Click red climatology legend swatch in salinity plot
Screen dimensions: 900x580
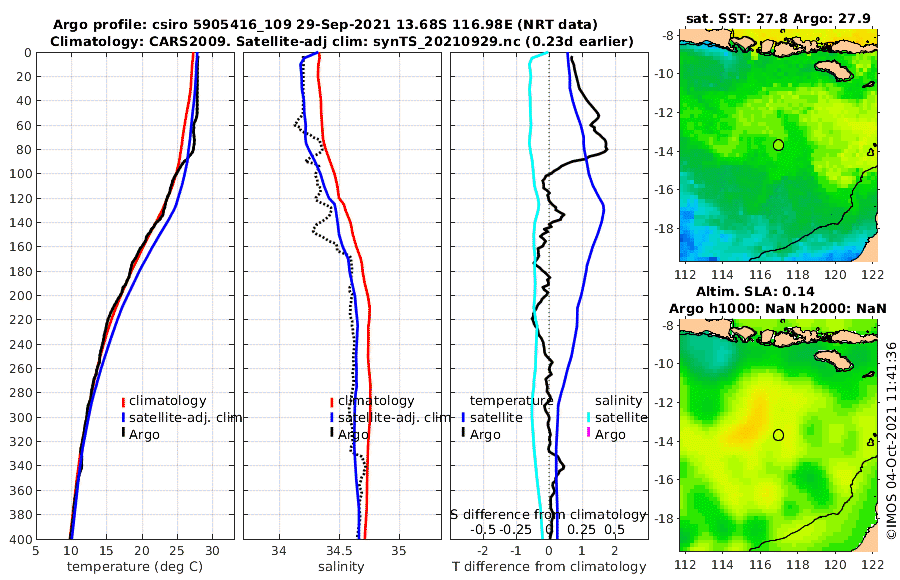(x=332, y=401)
